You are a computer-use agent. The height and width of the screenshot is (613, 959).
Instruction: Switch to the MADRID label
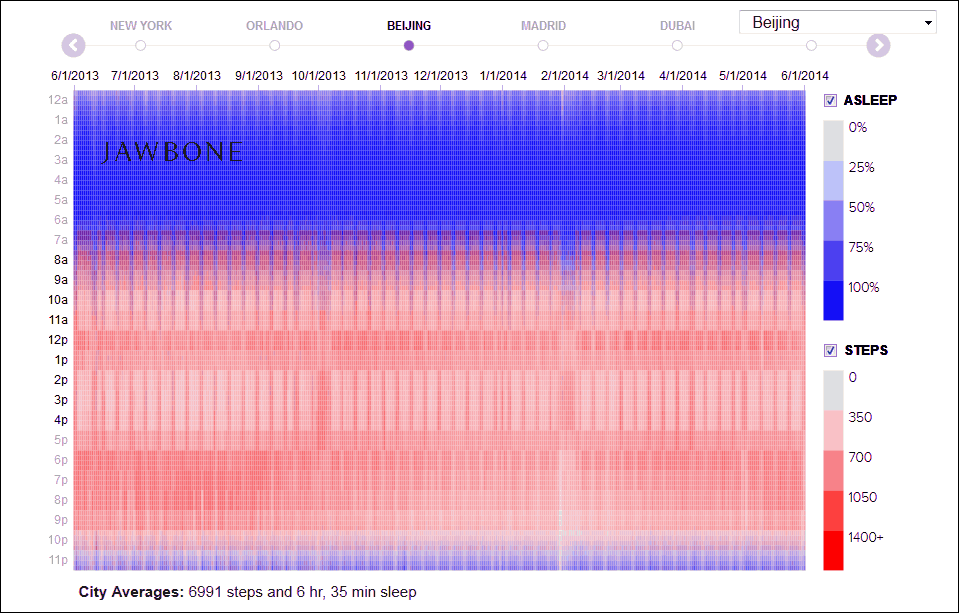tap(543, 26)
